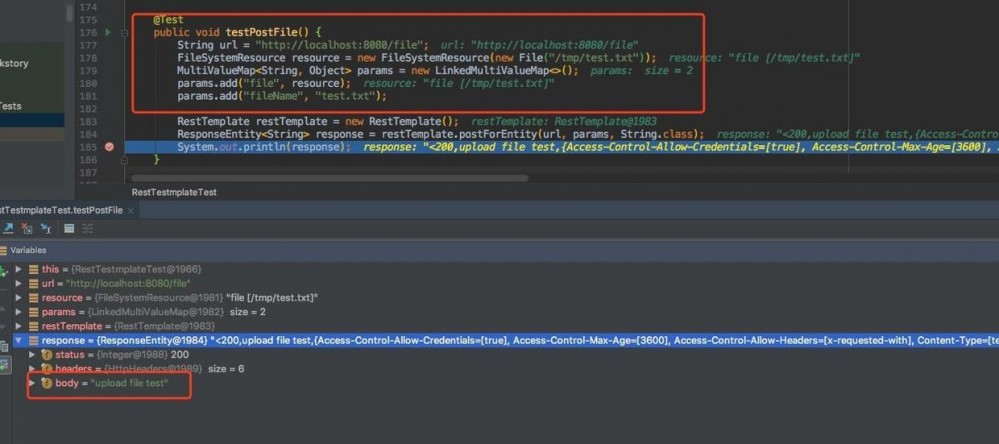Select the RestTestmplateTest.testPostFile debug session tab
Screen dimensions: 999x444
point(61,210)
